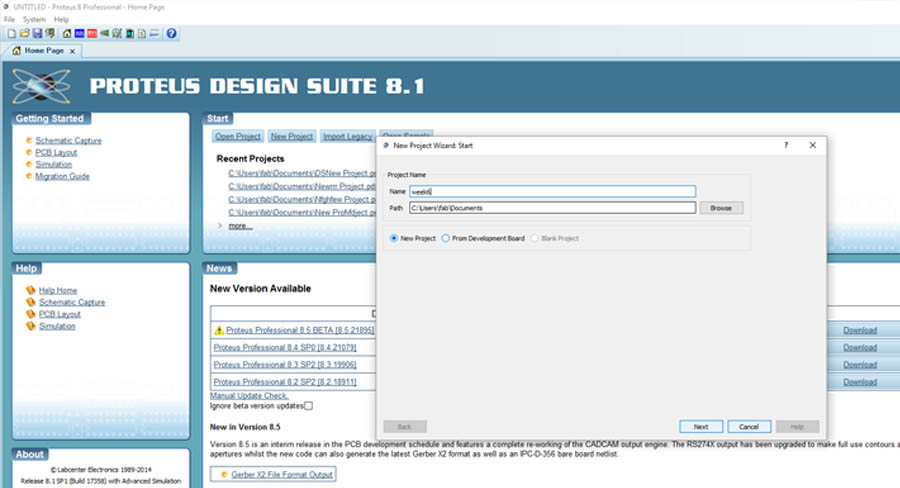The height and width of the screenshot is (488, 900).
Task: Open recent project New ProMdject
Action: click(302, 213)
